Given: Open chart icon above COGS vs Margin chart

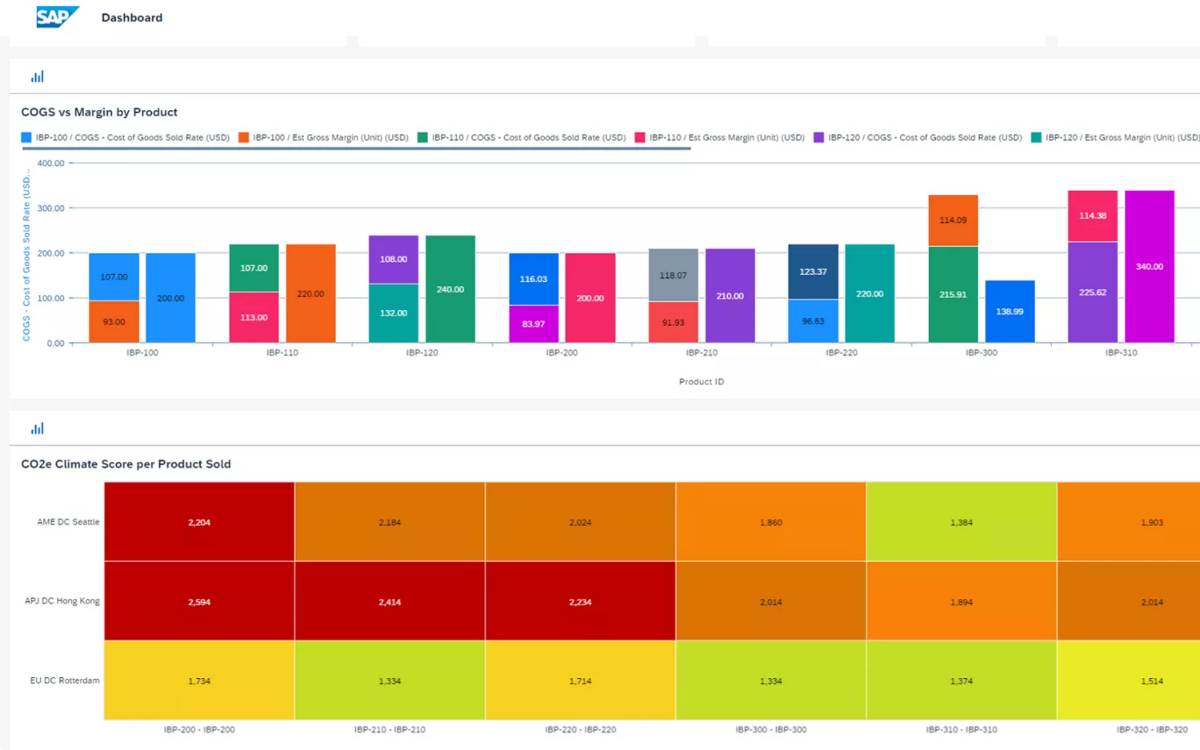Looking at the screenshot, I should click(x=37, y=76).
